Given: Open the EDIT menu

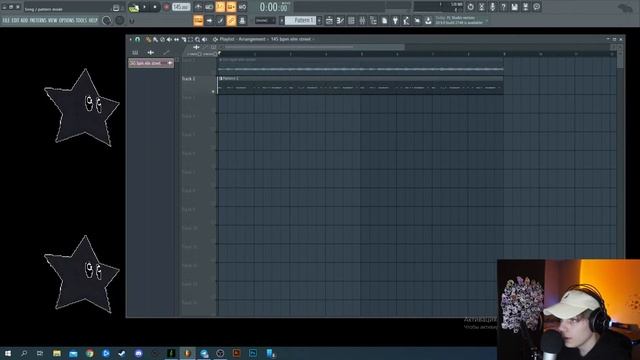Looking at the screenshot, I should point(16,20).
